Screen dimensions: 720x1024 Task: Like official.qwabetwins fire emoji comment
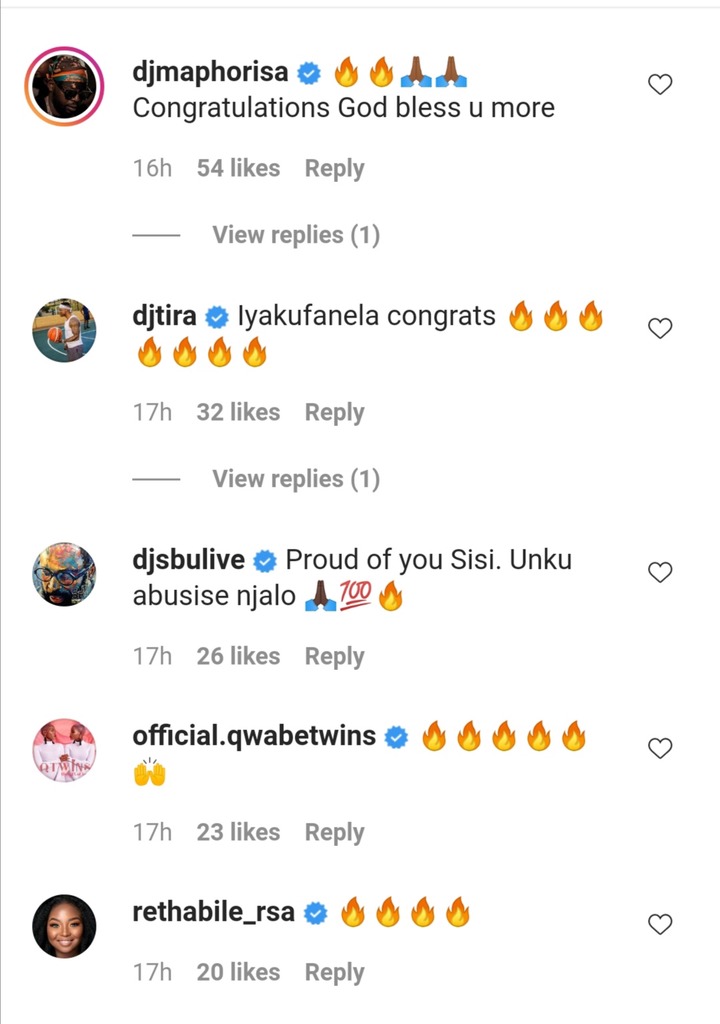click(x=660, y=748)
